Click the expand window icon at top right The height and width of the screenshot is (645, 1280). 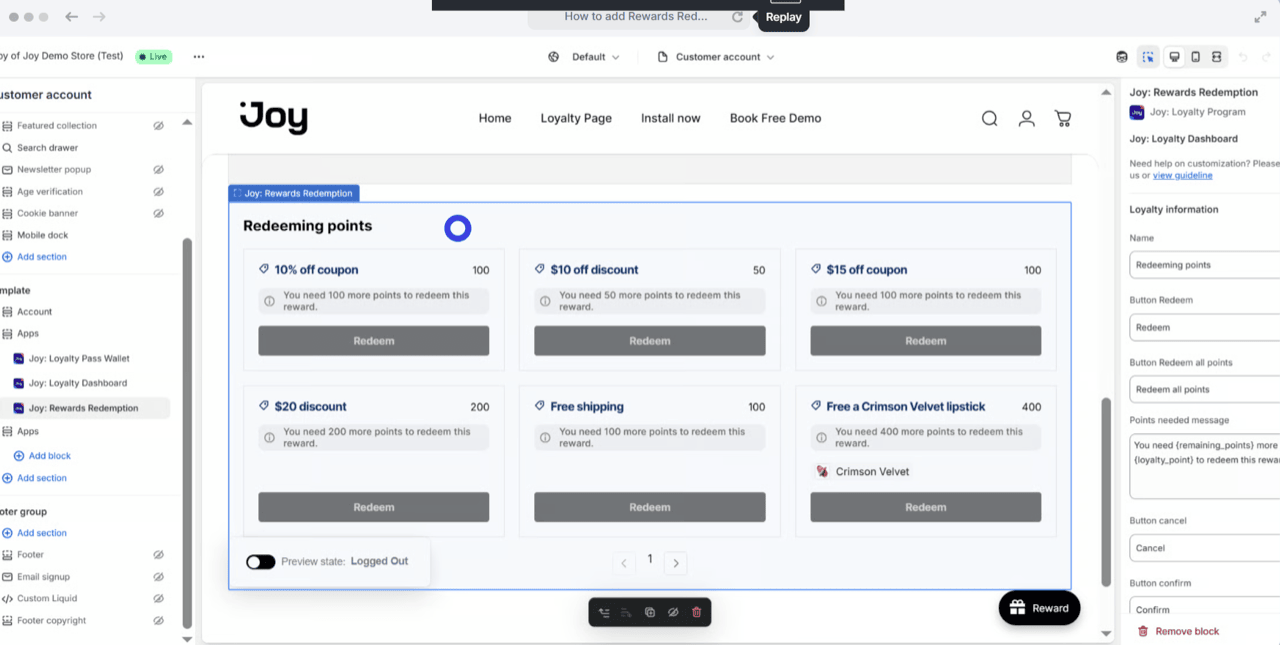1260,17
